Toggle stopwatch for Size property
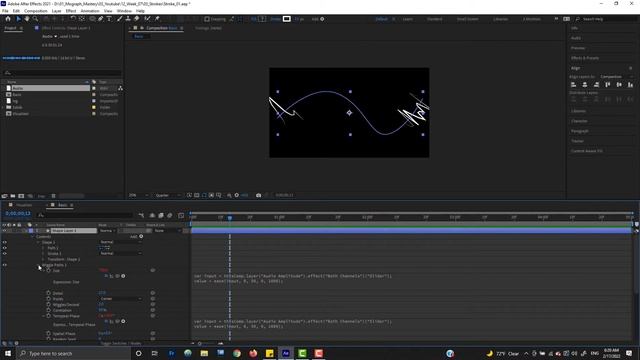This screenshot has height=360, width=640. (x=49, y=270)
